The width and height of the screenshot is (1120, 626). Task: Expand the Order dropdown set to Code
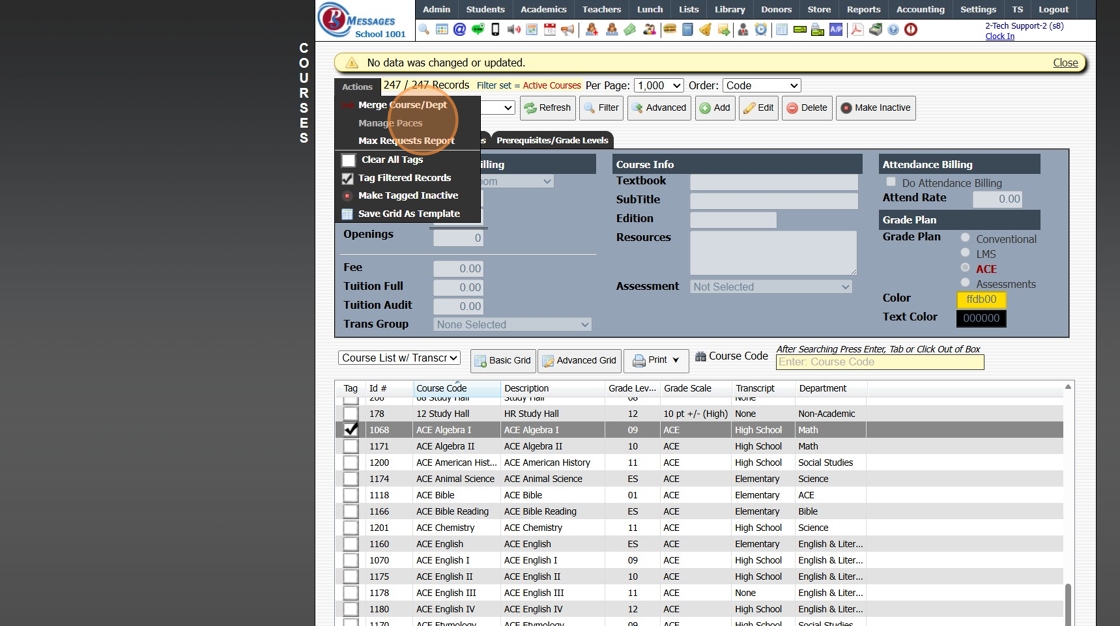(761, 86)
